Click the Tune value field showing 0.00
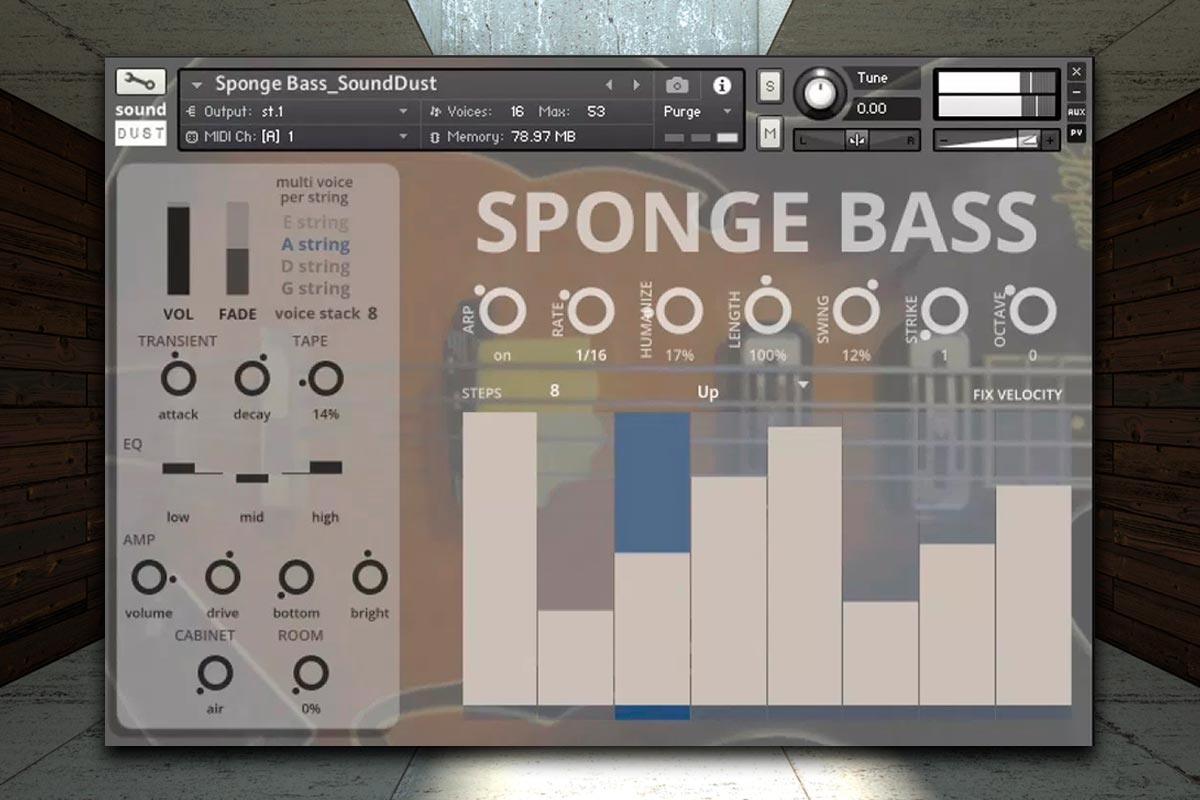The image size is (1200, 800). pyautogui.click(x=884, y=108)
